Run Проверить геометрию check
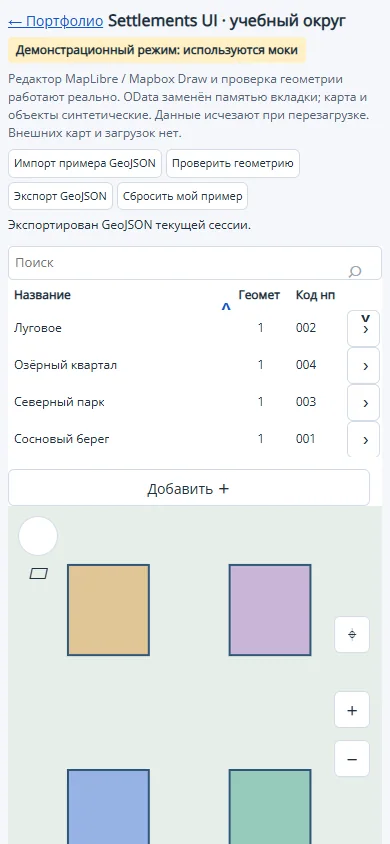The width and height of the screenshot is (390, 844). pyautogui.click(x=232, y=163)
